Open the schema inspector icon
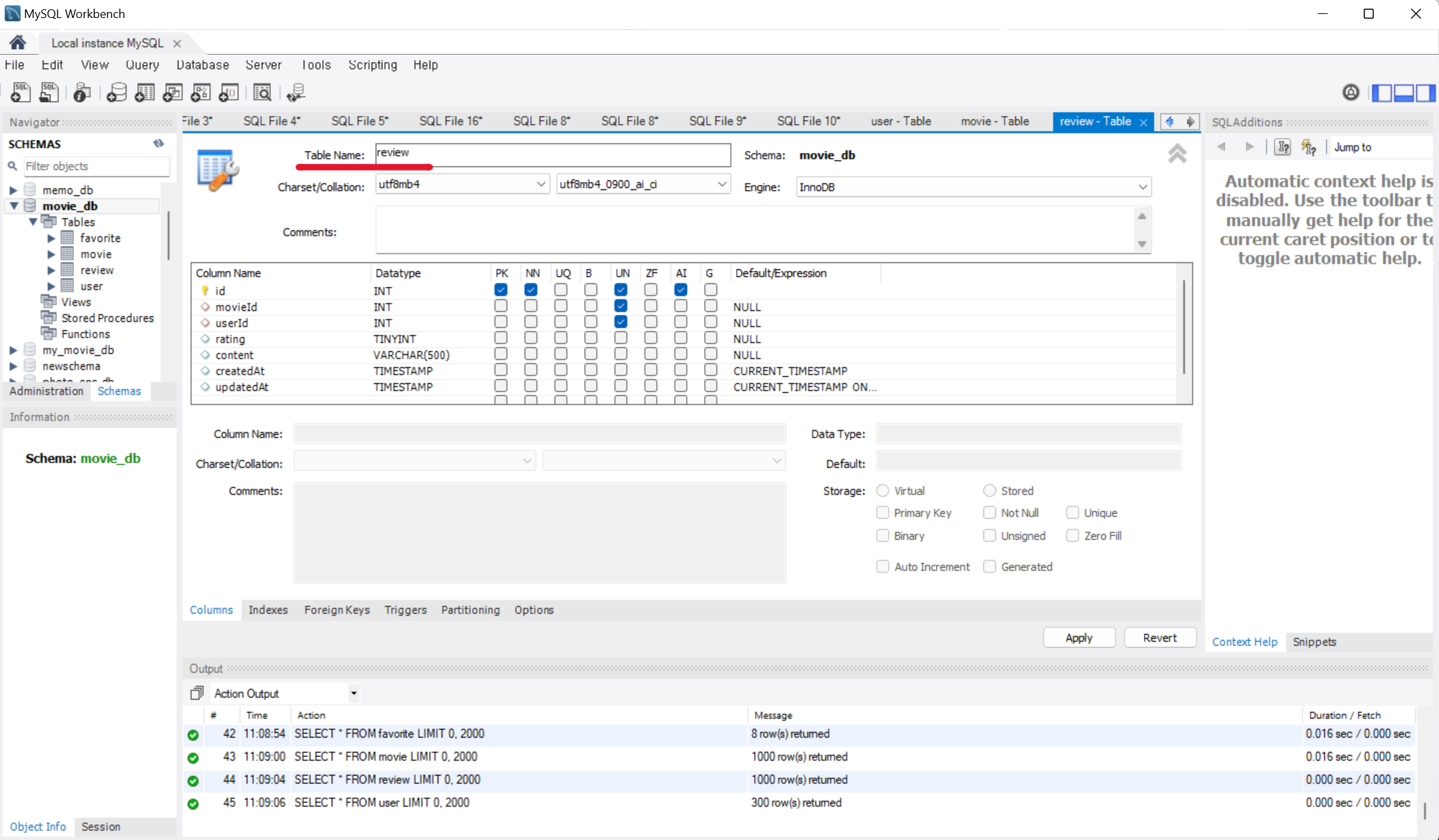Image resolution: width=1439 pixels, height=840 pixels. click(x=82, y=92)
